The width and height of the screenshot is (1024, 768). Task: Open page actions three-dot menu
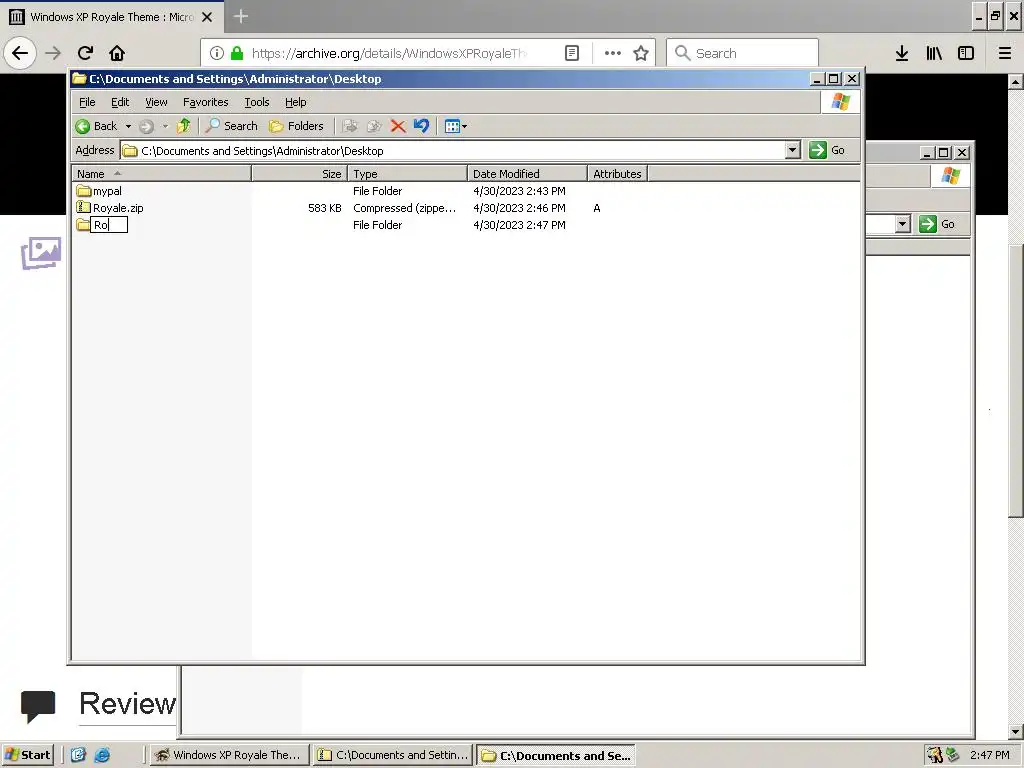(x=613, y=53)
